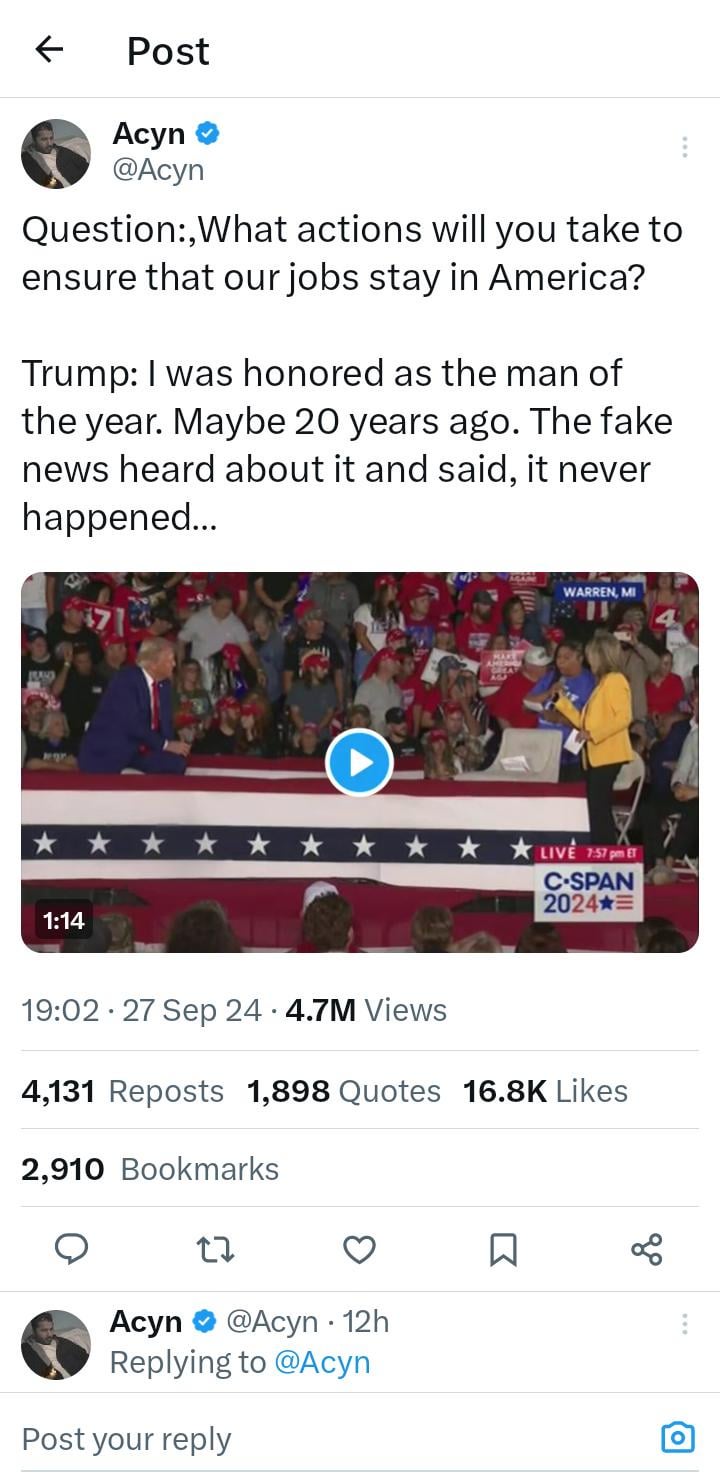Tap the repost arrows icon
The image size is (720, 1481).
(x=215, y=1249)
